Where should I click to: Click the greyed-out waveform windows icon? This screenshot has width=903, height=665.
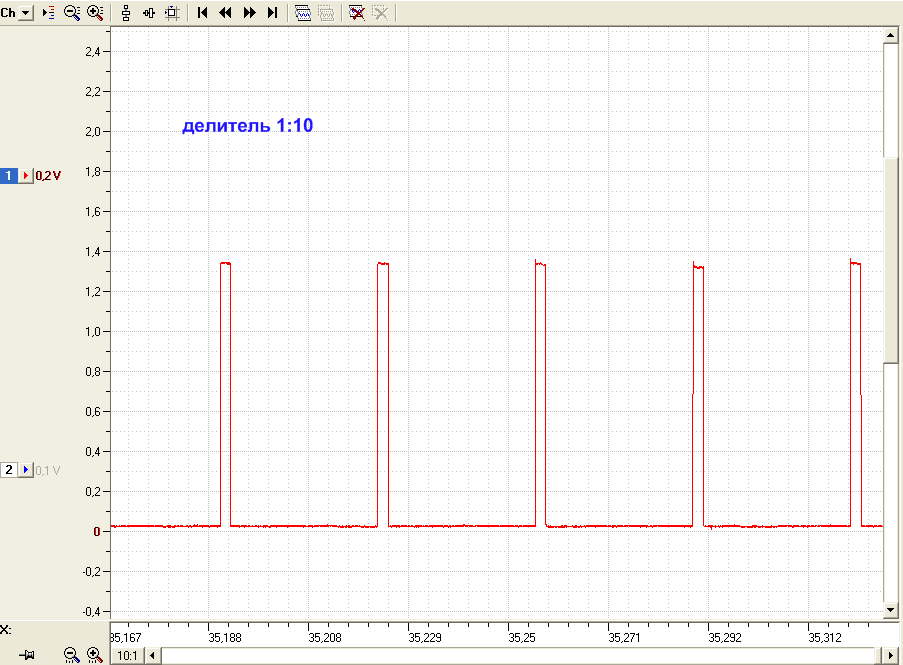327,13
